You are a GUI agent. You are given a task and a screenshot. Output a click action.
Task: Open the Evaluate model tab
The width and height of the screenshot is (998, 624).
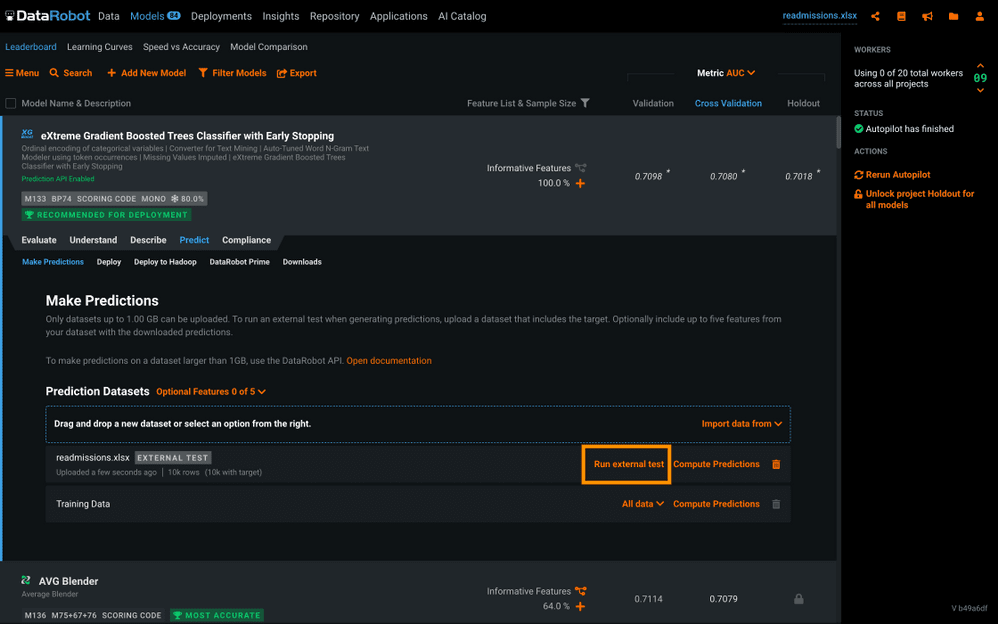(x=39, y=240)
